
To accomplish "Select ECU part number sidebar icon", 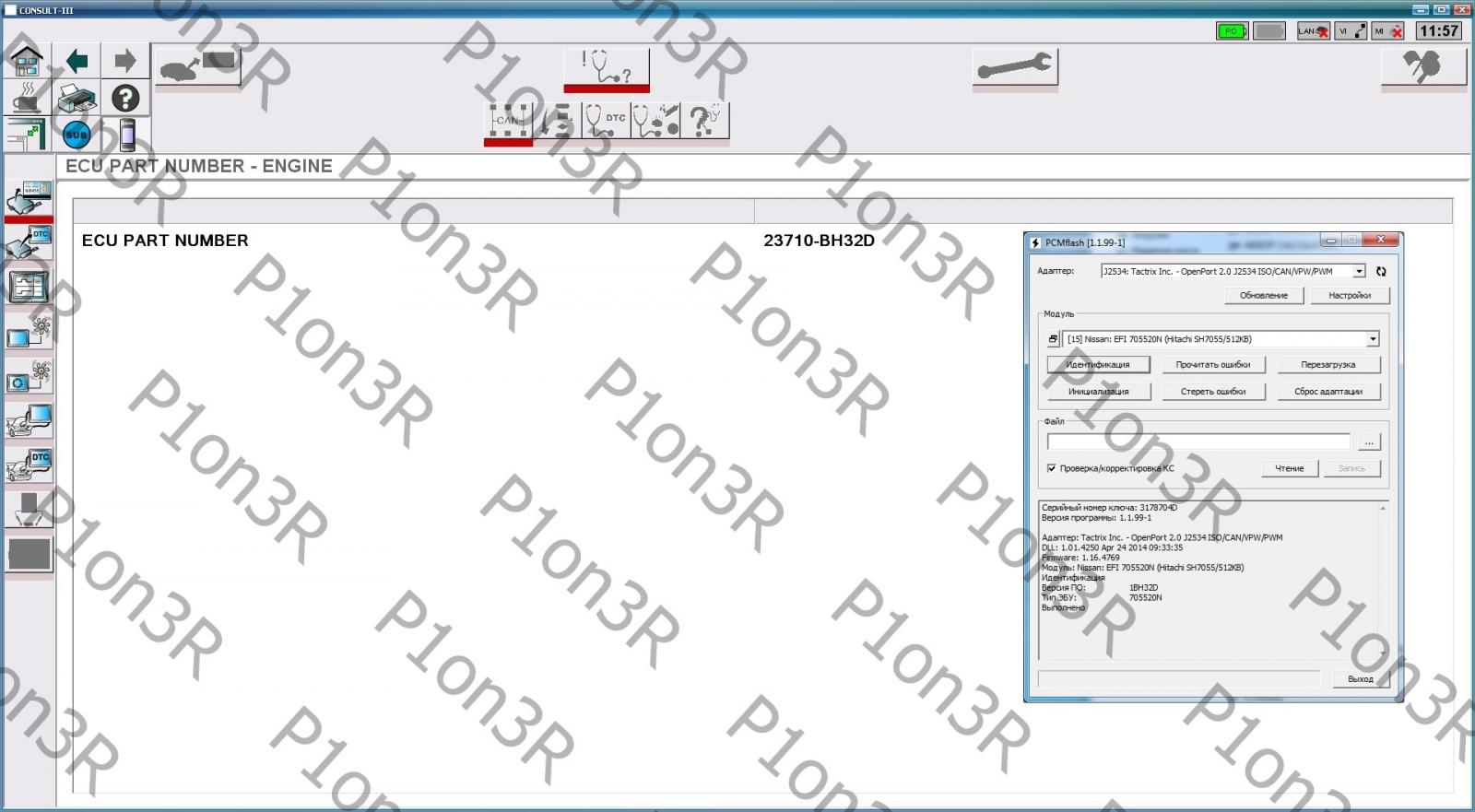I will 29,198.
